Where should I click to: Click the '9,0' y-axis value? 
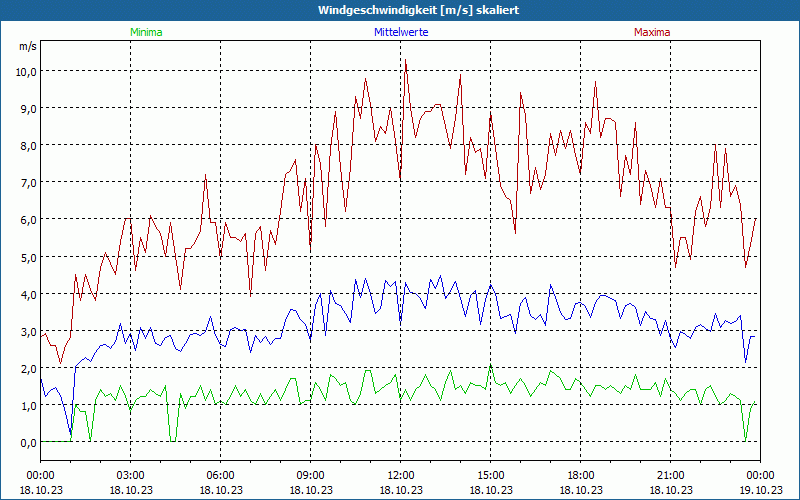coord(29,108)
